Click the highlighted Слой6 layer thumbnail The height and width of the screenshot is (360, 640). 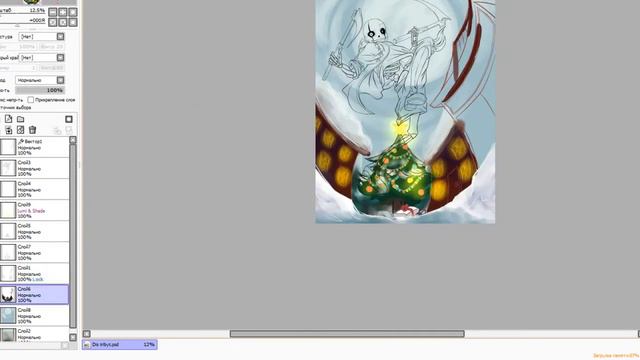coord(8,295)
